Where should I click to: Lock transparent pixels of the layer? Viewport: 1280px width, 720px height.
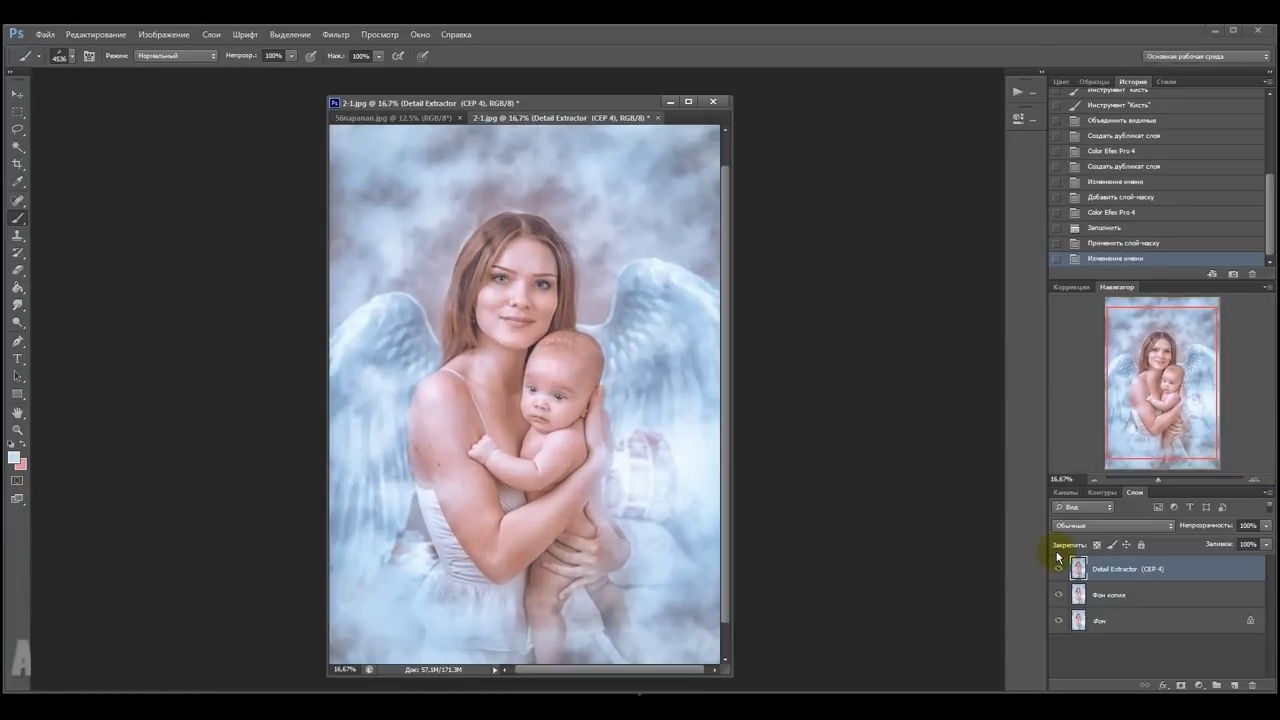pos(1097,545)
